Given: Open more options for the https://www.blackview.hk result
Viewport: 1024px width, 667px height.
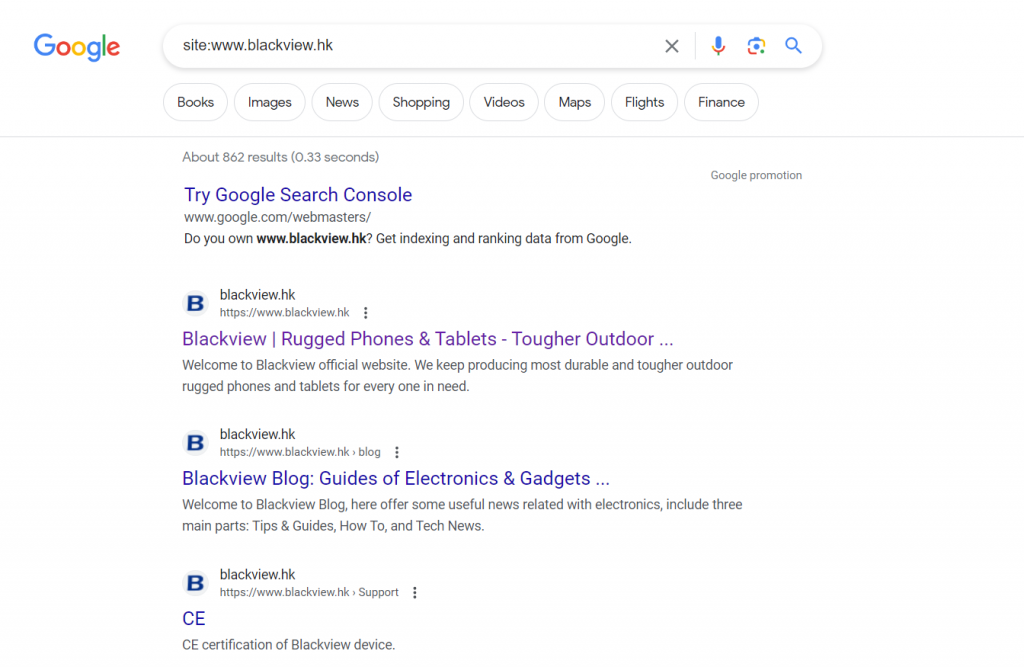Looking at the screenshot, I should 366,313.
